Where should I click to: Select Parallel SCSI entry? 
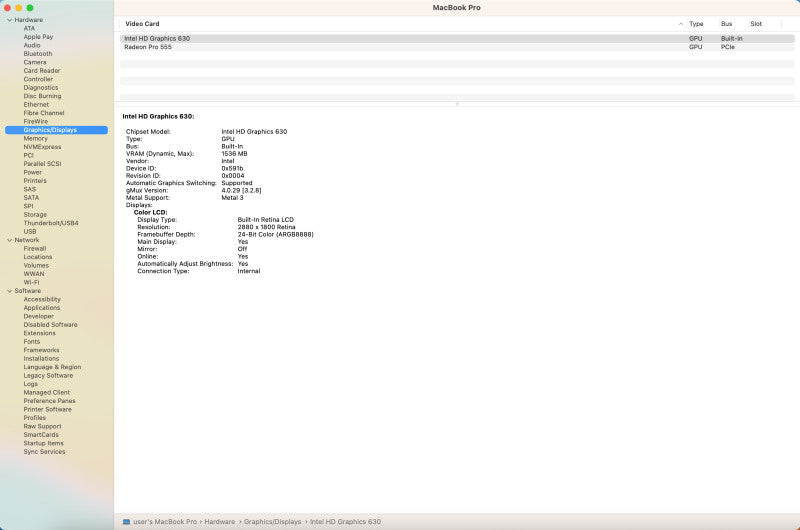[42, 164]
